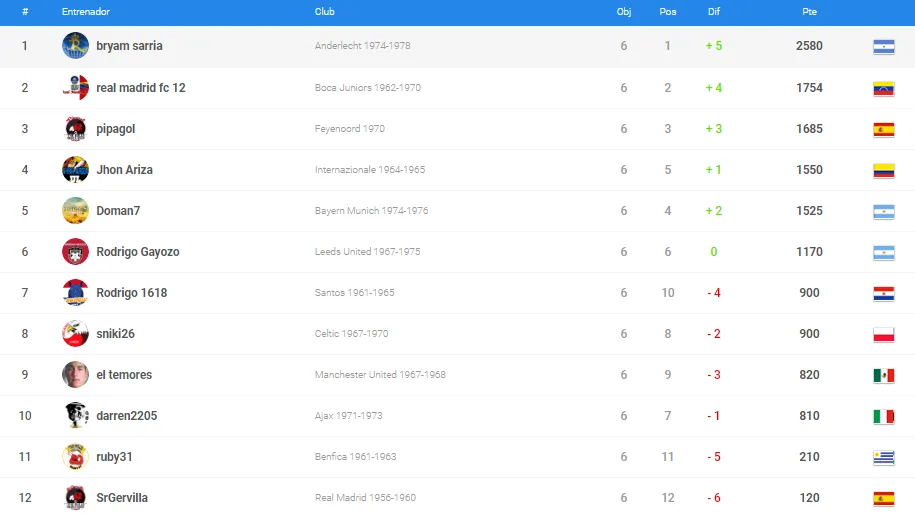Click real madrid fc 12 avatar
915x517 pixels.
(x=75, y=88)
